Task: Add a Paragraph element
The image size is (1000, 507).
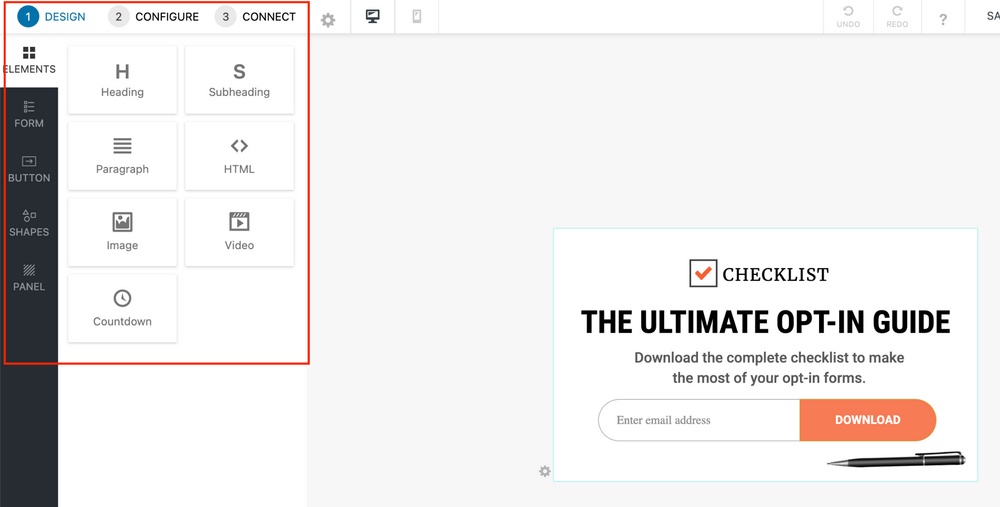Action: coord(122,156)
